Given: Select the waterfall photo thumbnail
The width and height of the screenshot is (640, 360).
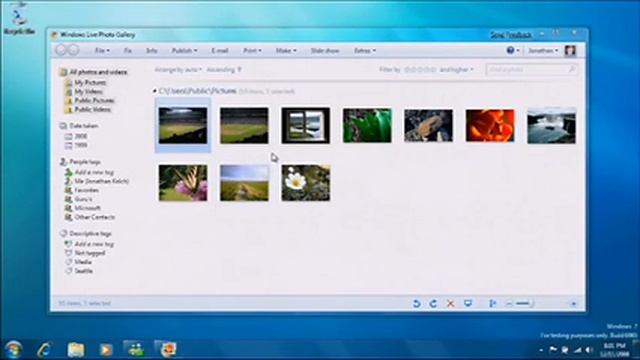Looking at the screenshot, I should point(551,126).
